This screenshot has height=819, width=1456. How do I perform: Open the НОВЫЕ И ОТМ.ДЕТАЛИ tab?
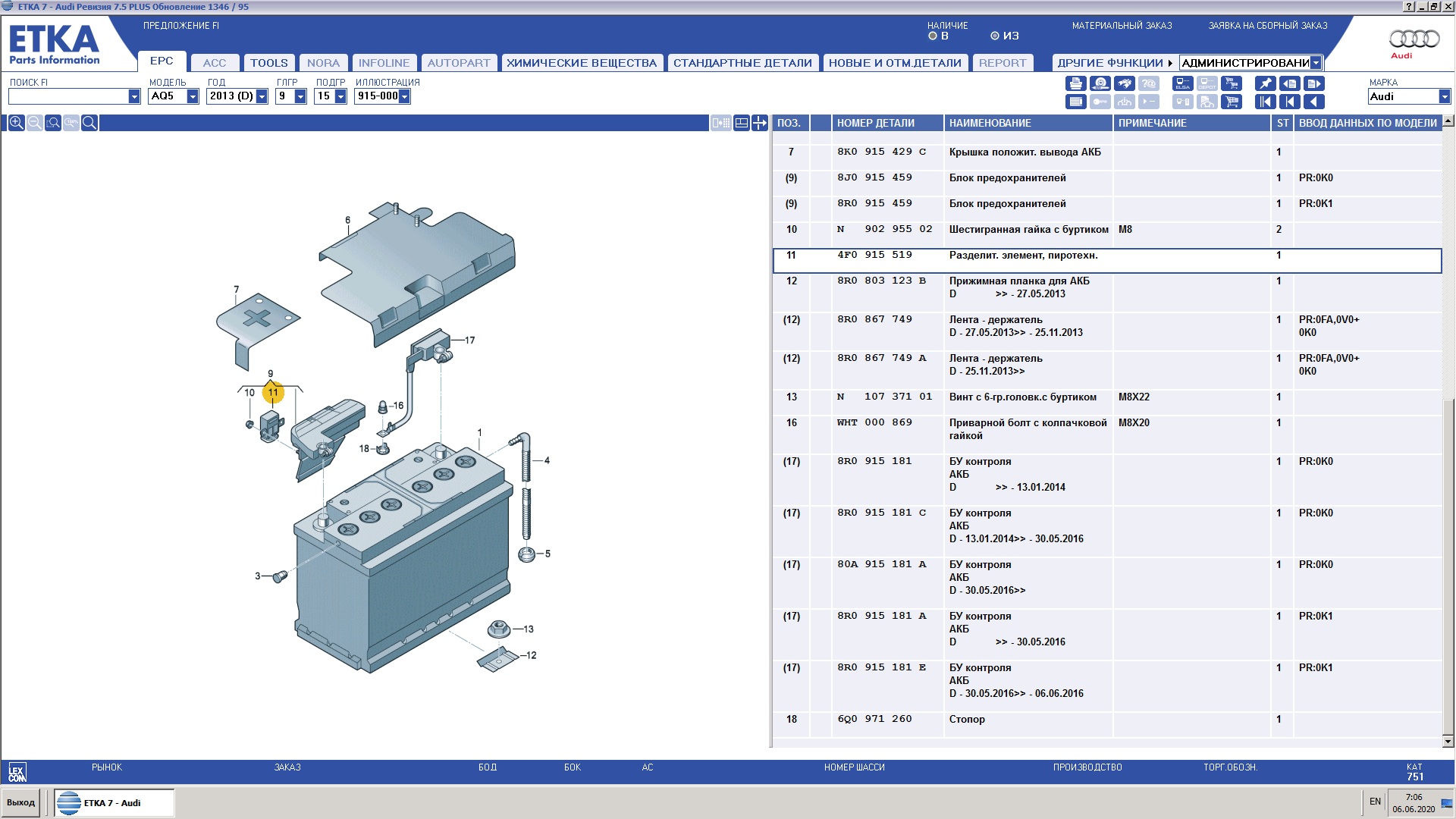tap(895, 63)
